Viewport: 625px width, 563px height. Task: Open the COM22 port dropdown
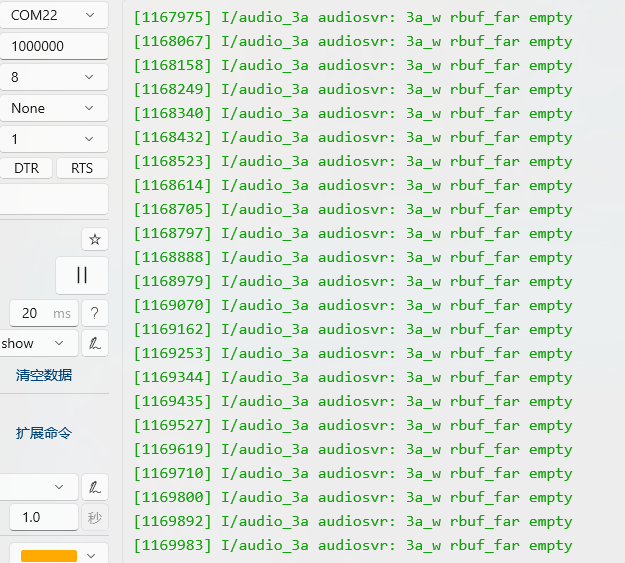click(x=53, y=15)
